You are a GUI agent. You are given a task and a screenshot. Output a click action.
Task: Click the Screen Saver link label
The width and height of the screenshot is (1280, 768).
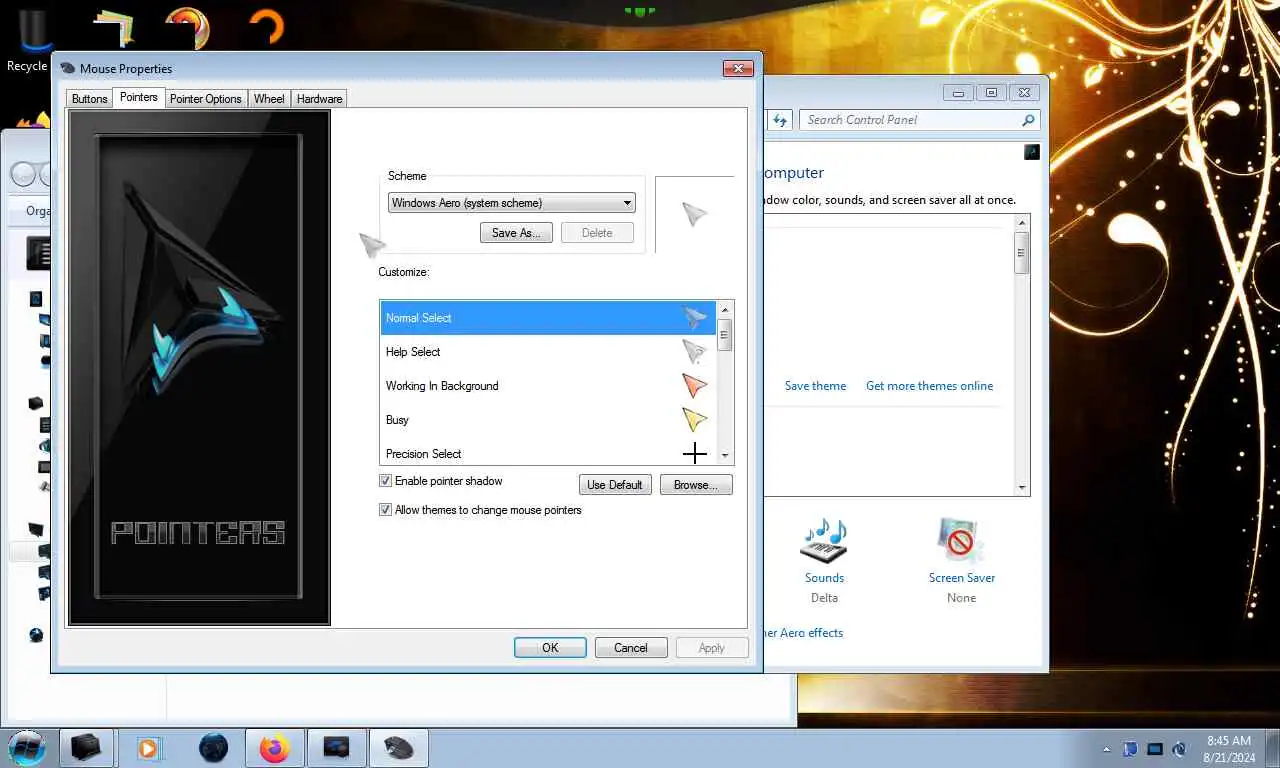click(x=962, y=578)
